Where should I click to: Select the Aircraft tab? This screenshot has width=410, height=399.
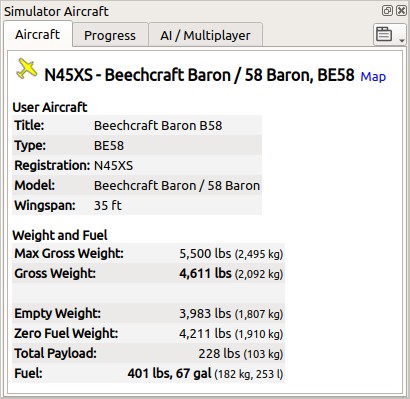pyautogui.click(x=38, y=35)
